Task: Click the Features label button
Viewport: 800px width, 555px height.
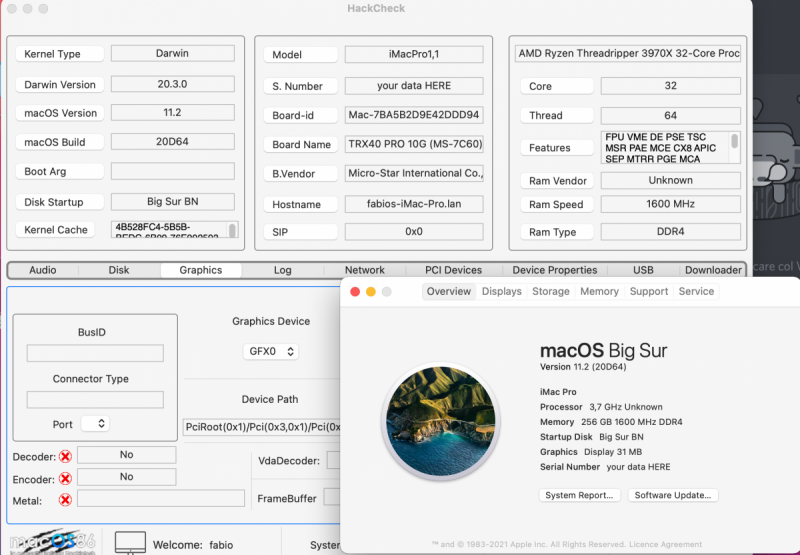Action: pos(557,148)
